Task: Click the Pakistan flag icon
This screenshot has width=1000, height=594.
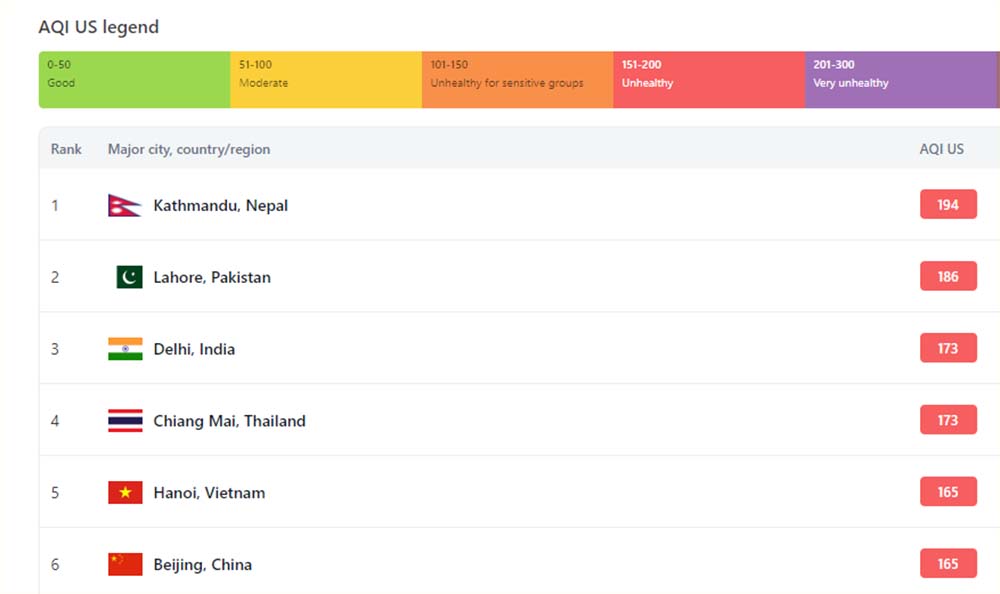Action: (129, 277)
